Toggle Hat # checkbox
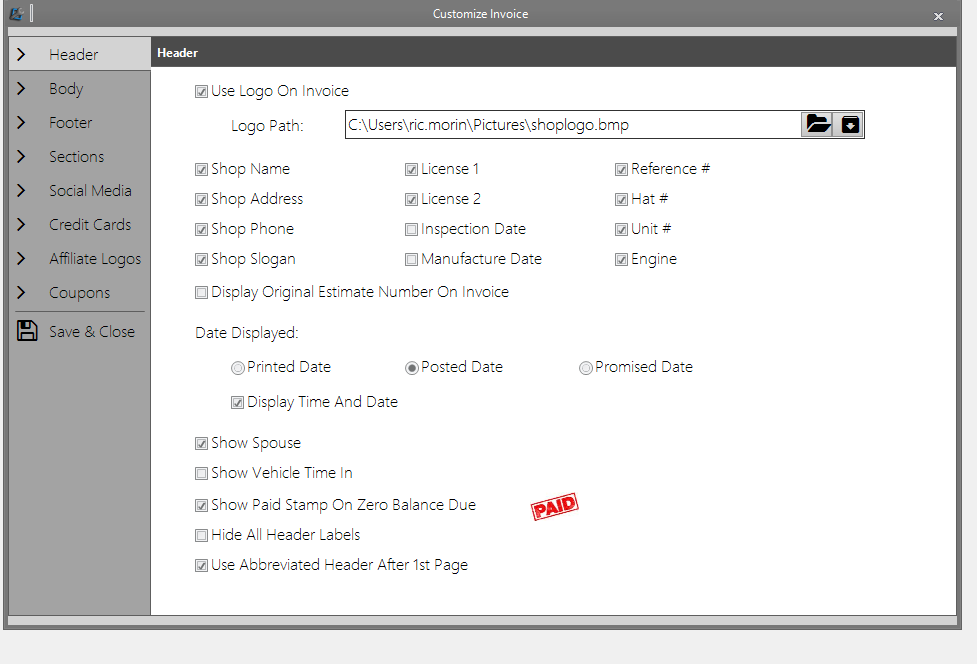Screen dimensions: 977x664 point(621,199)
